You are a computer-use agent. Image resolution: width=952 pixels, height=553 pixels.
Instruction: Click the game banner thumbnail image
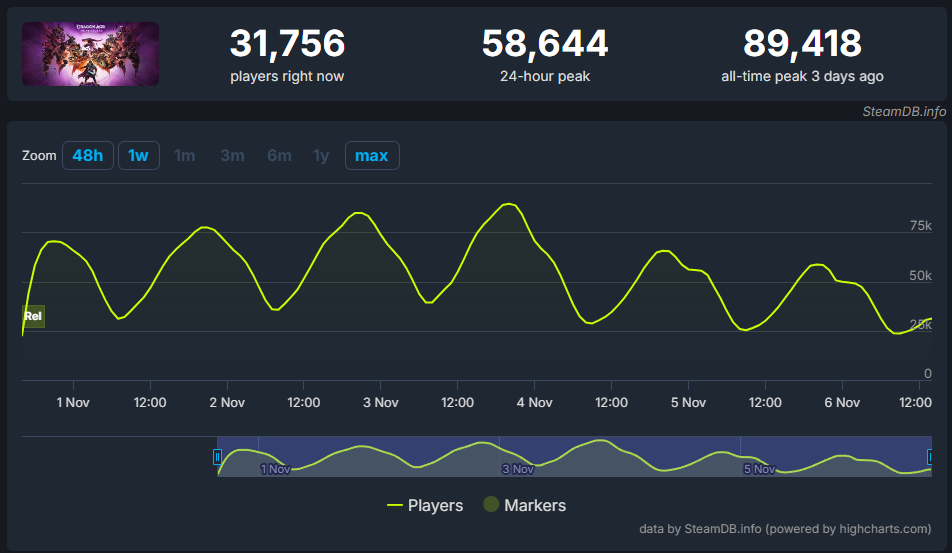point(90,54)
